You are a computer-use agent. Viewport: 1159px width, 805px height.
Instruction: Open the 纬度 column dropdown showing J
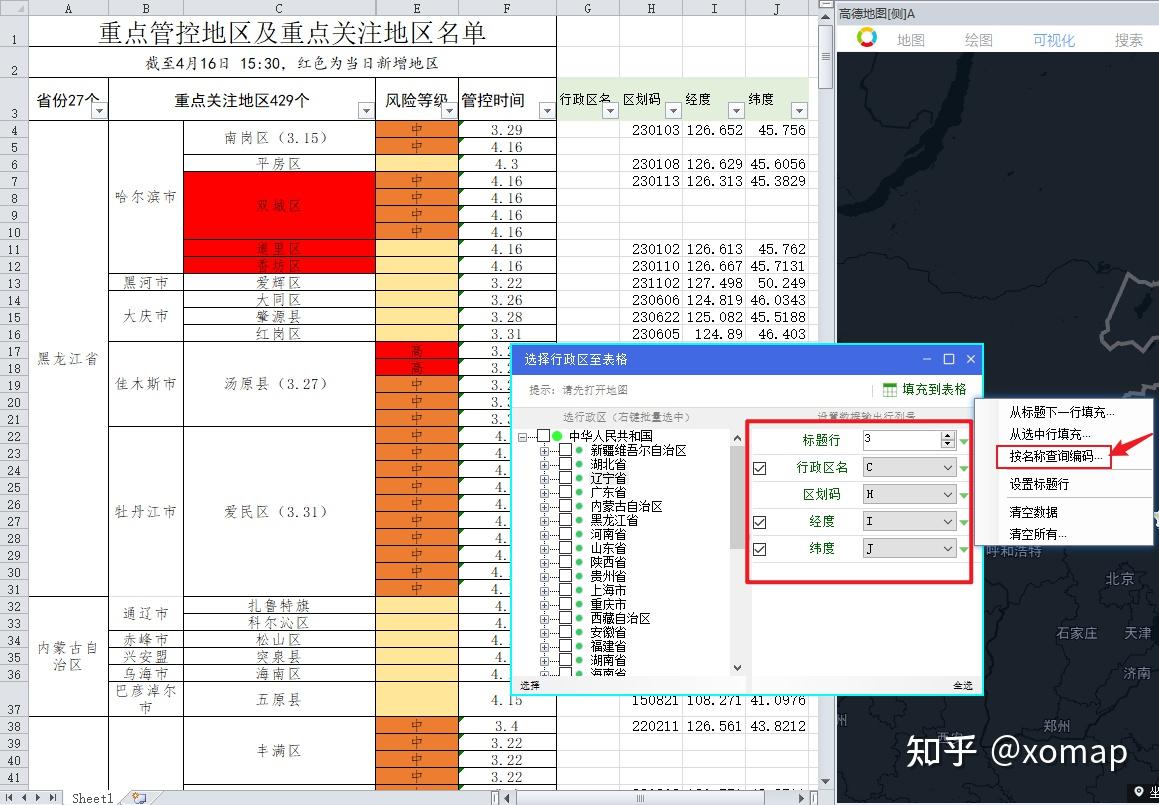(x=909, y=548)
